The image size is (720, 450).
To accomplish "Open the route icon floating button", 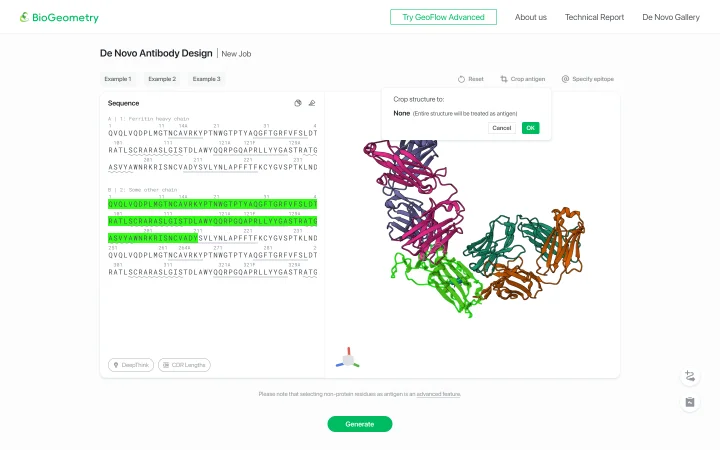I will coord(690,376).
